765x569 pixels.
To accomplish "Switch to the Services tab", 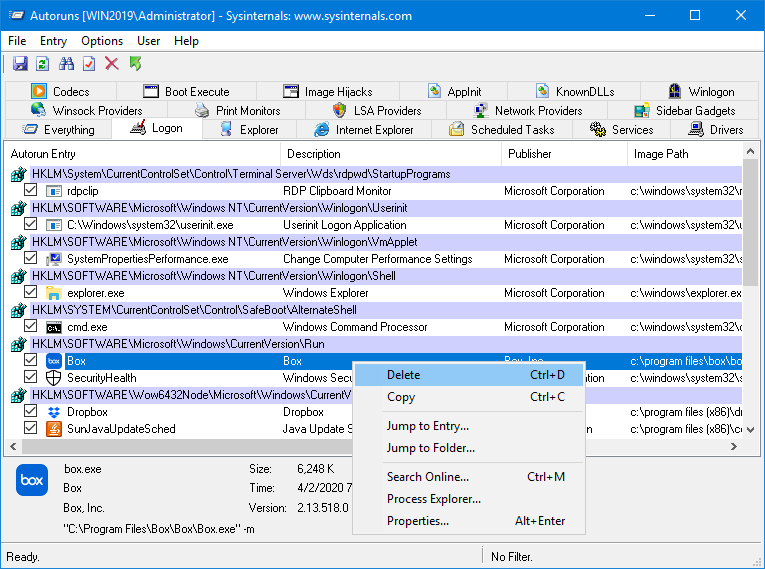I will [x=622, y=130].
